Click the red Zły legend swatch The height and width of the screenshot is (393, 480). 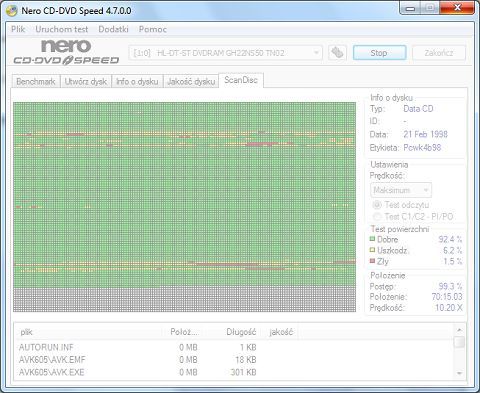(x=373, y=261)
